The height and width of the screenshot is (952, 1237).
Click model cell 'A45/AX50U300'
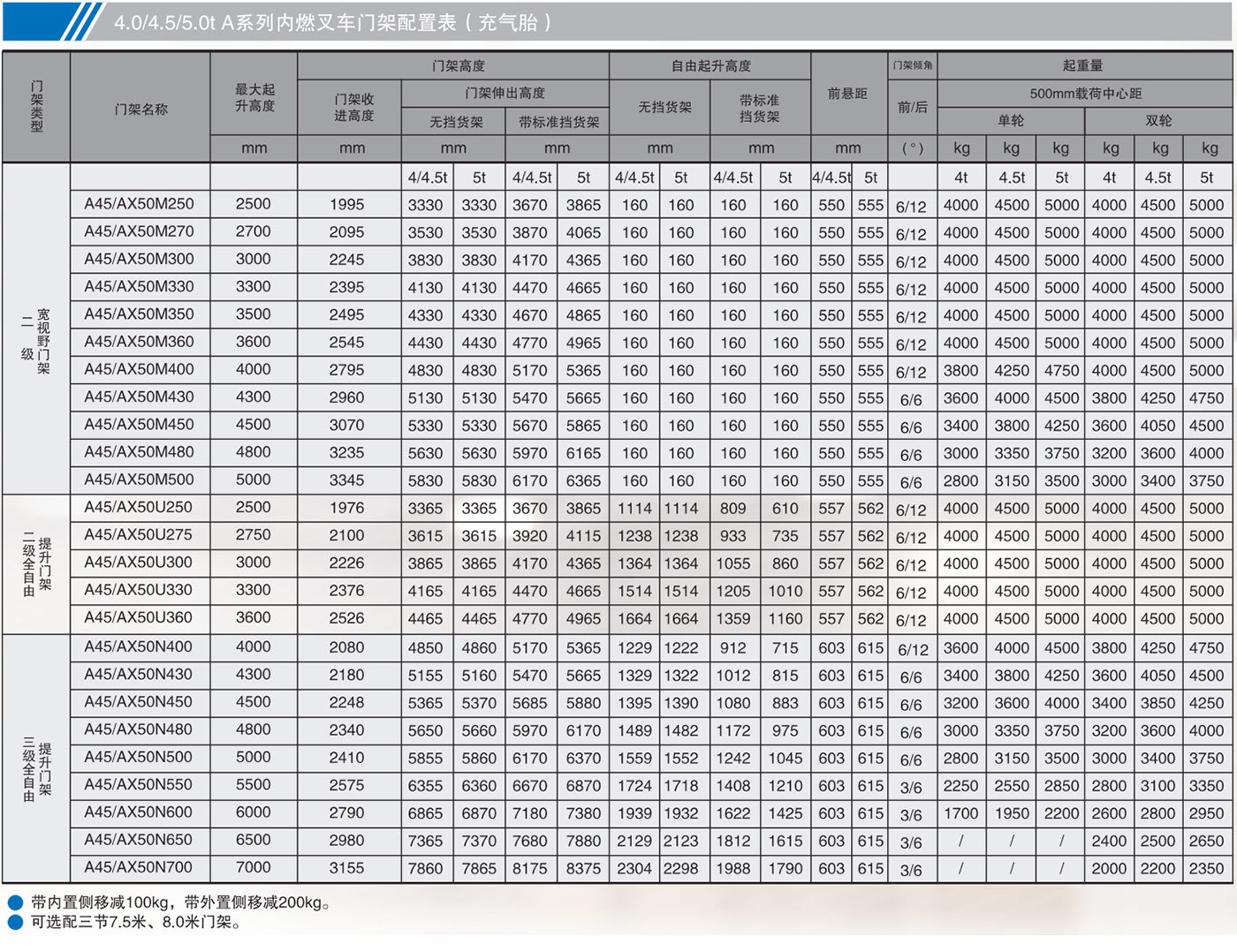tap(140, 562)
